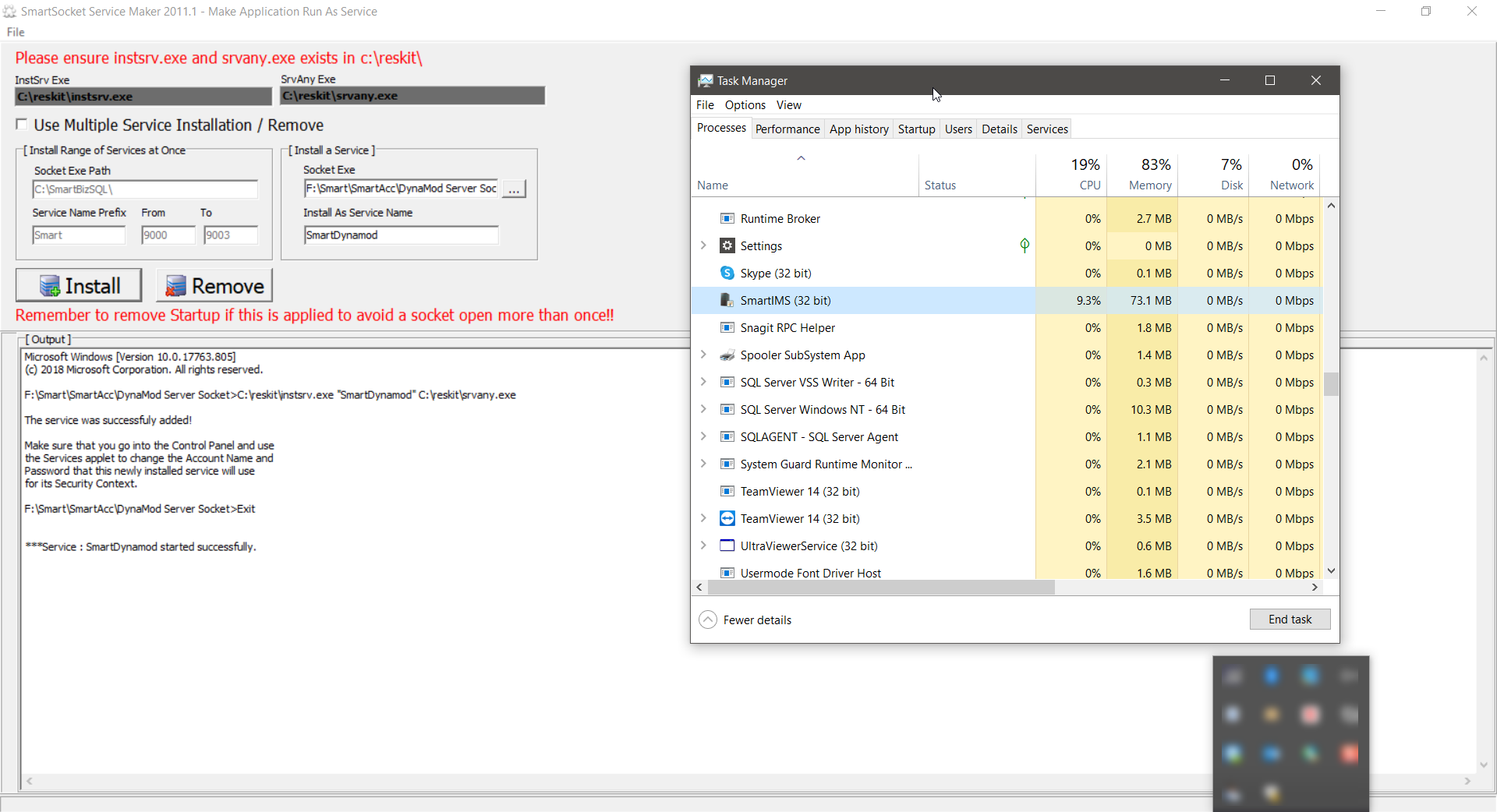Click the green leaf status icon for Settings
This screenshot has height=812, width=1497.
(1025, 245)
